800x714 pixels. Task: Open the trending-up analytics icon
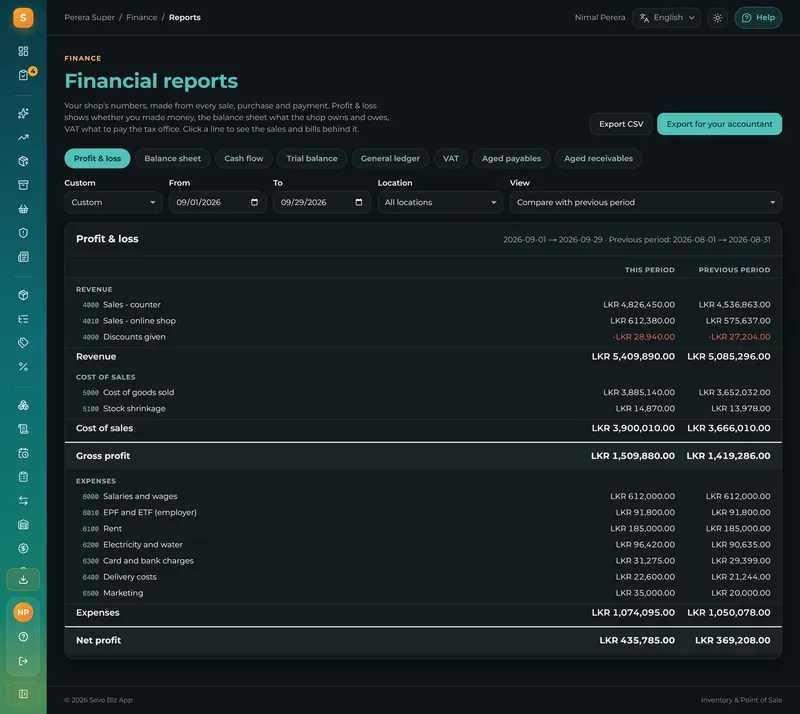pos(23,137)
